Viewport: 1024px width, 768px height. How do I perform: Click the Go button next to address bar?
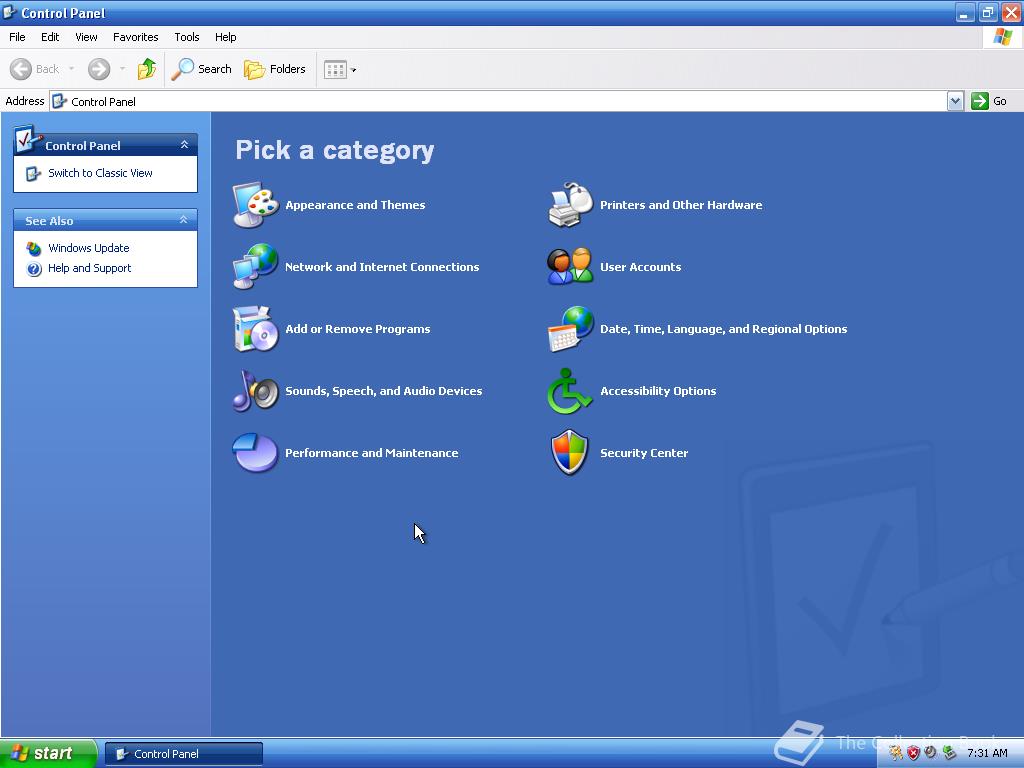tap(989, 101)
